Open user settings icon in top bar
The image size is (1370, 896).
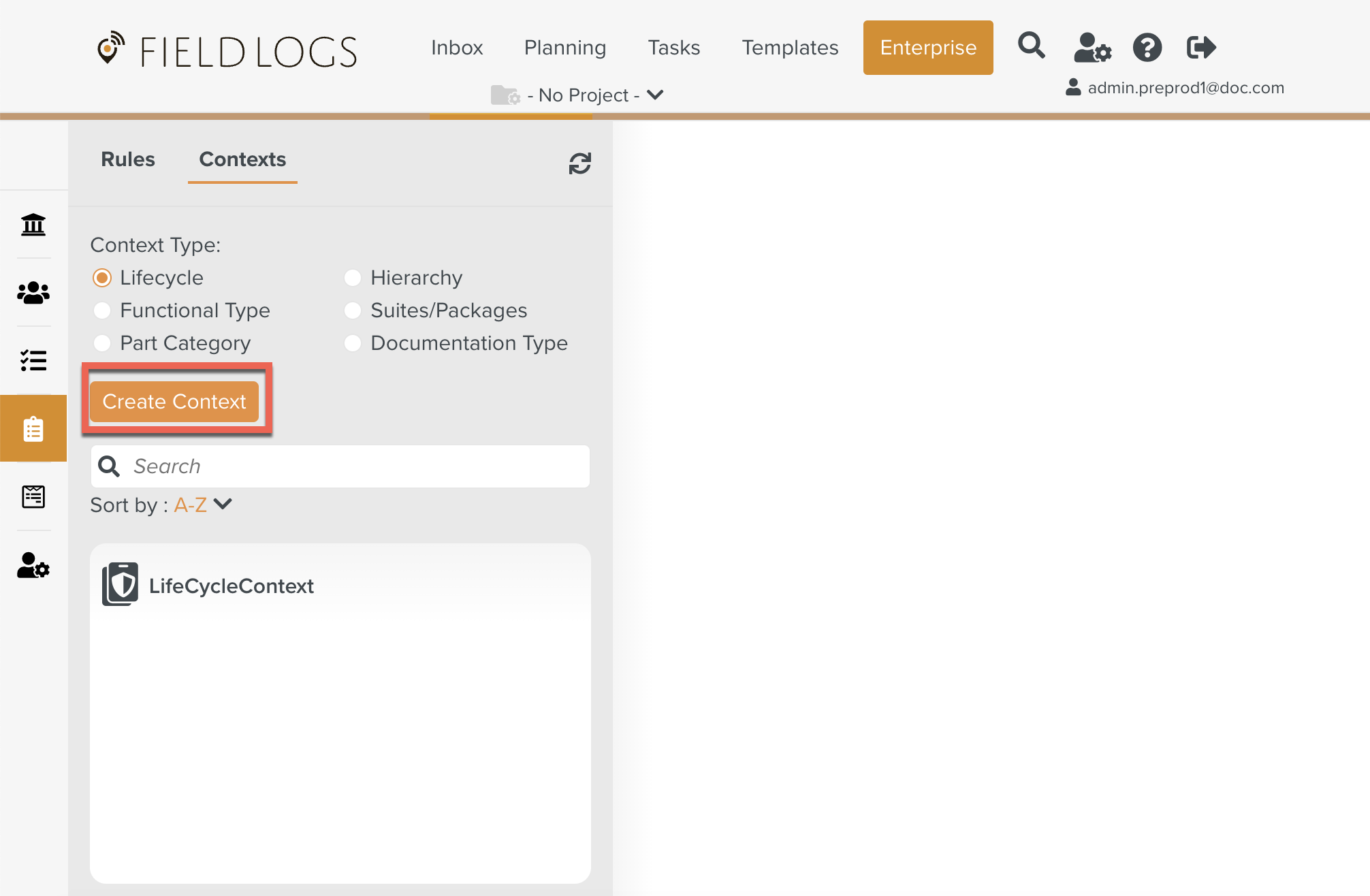[x=1092, y=48]
